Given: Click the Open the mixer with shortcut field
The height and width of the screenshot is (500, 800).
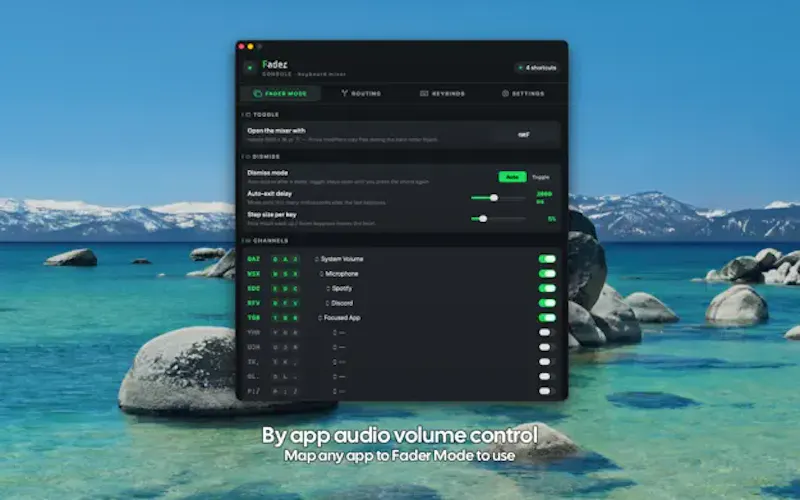Looking at the screenshot, I should [x=524, y=135].
